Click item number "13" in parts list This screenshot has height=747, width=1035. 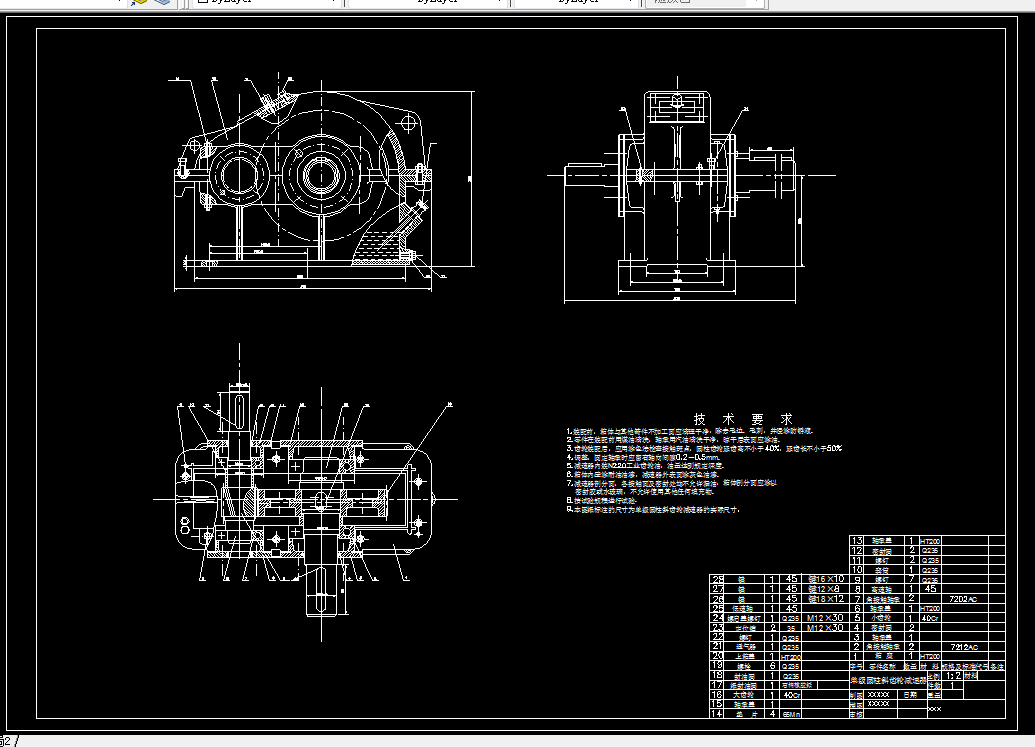(857, 540)
